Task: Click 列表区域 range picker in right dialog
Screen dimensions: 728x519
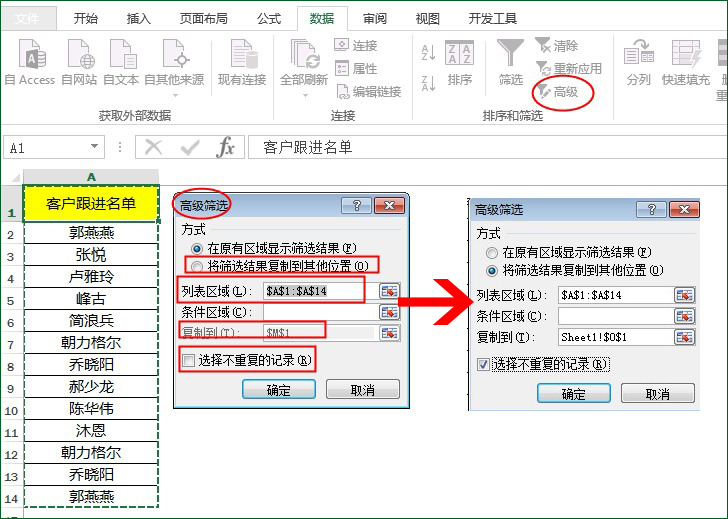Action: 684,295
